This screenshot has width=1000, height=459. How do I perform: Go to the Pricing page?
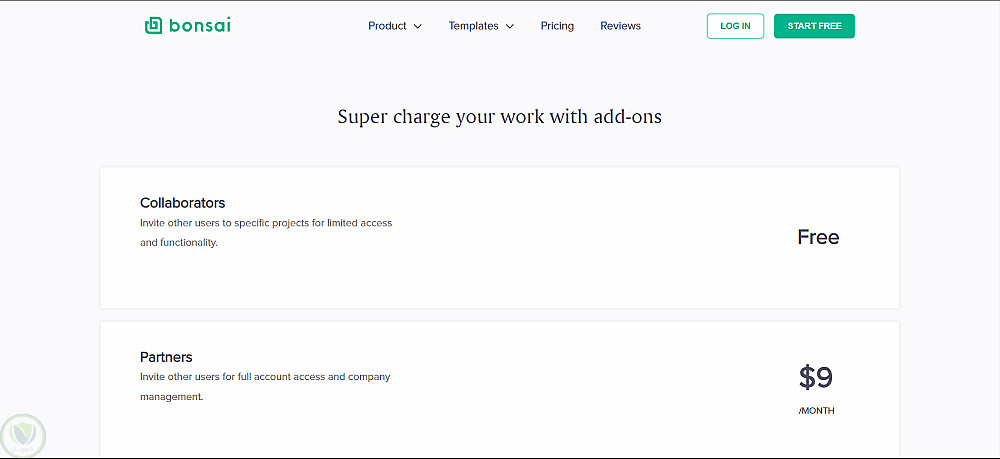coord(557,26)
